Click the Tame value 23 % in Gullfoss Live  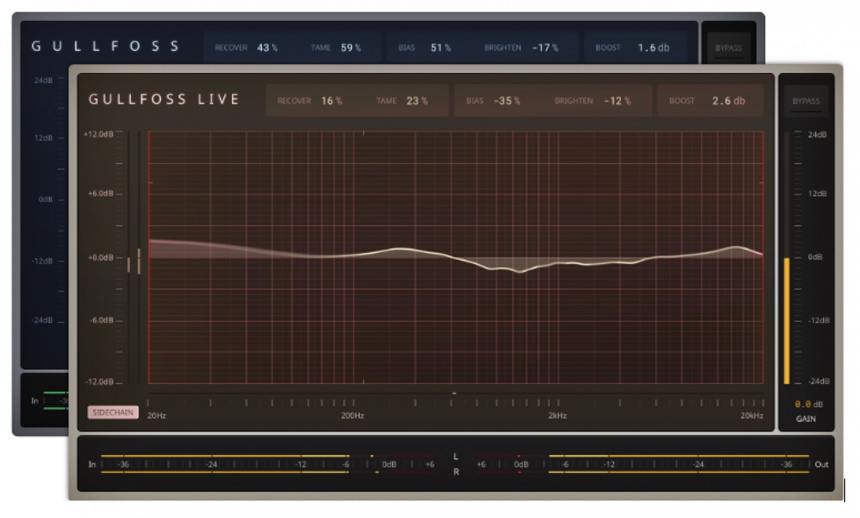[417, 101]
